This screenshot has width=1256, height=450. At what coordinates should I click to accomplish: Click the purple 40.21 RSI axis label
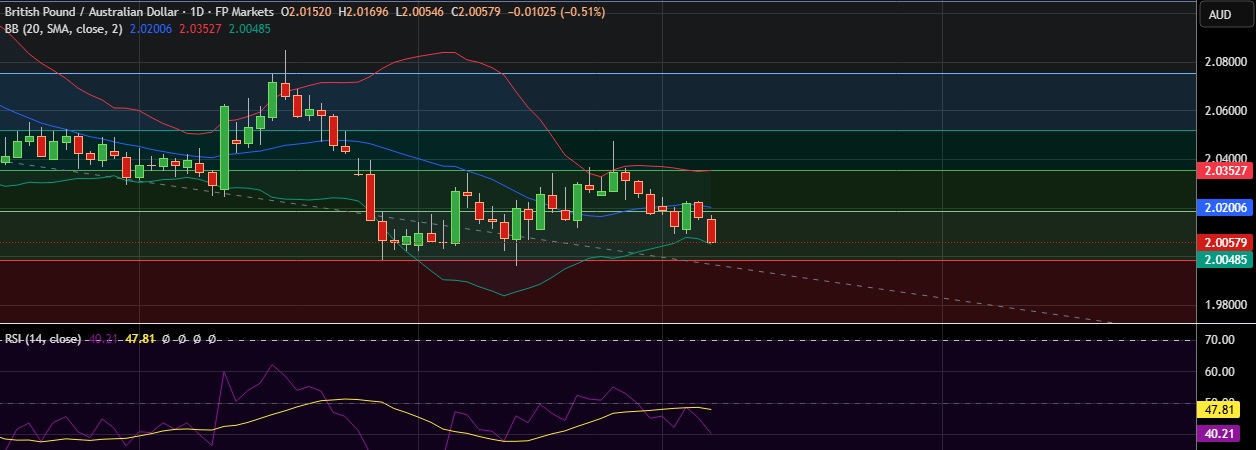1221,434
